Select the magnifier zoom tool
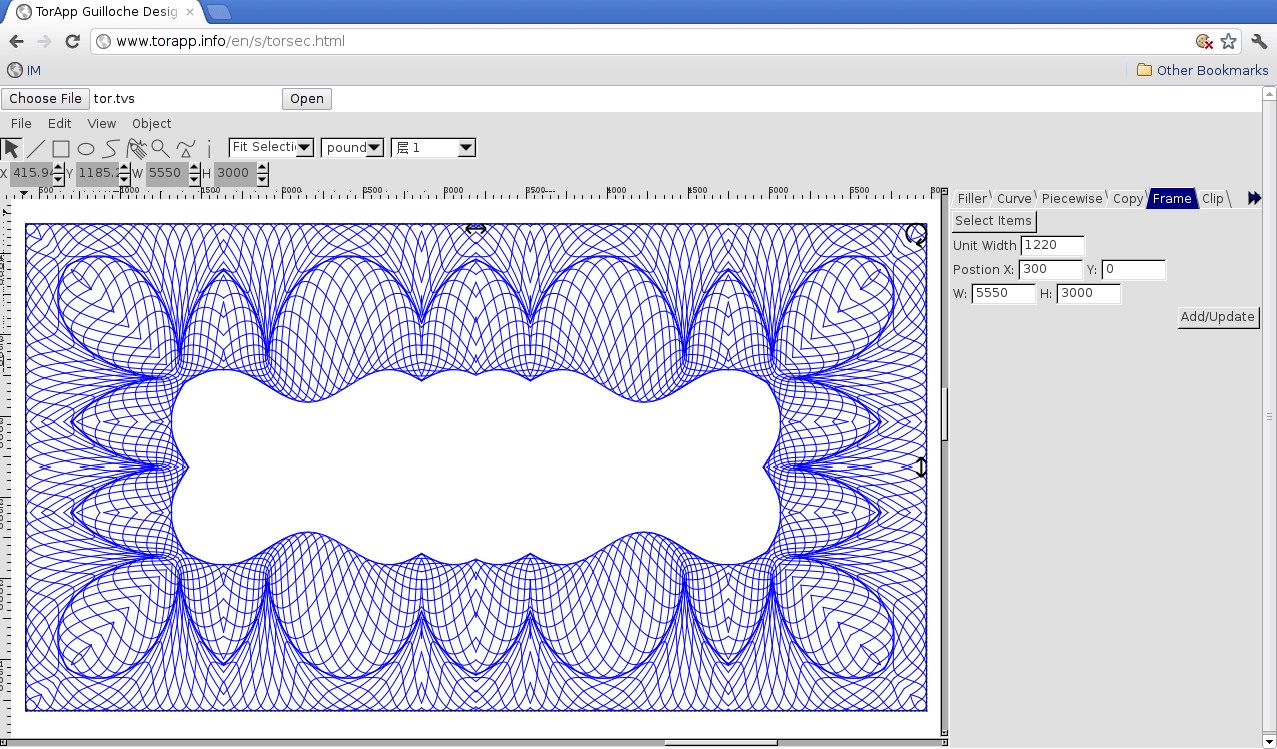 [160, 148]
